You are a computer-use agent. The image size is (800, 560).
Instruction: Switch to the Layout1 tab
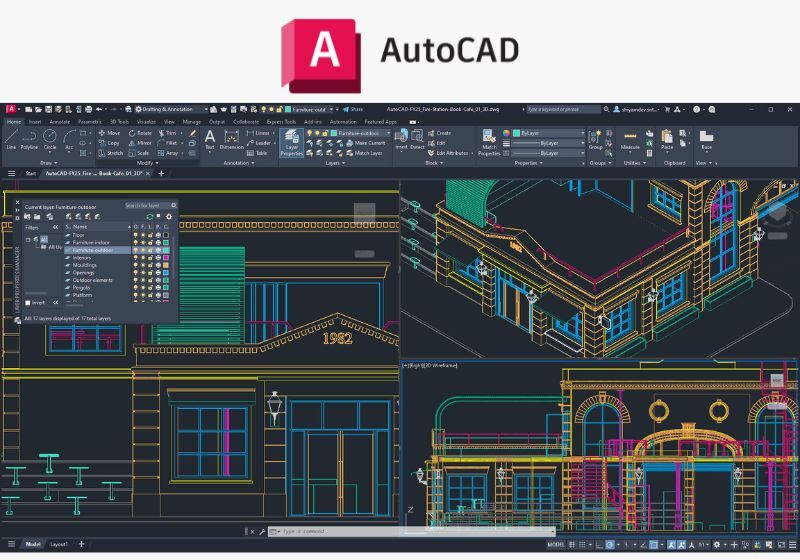tap(59, 544)
